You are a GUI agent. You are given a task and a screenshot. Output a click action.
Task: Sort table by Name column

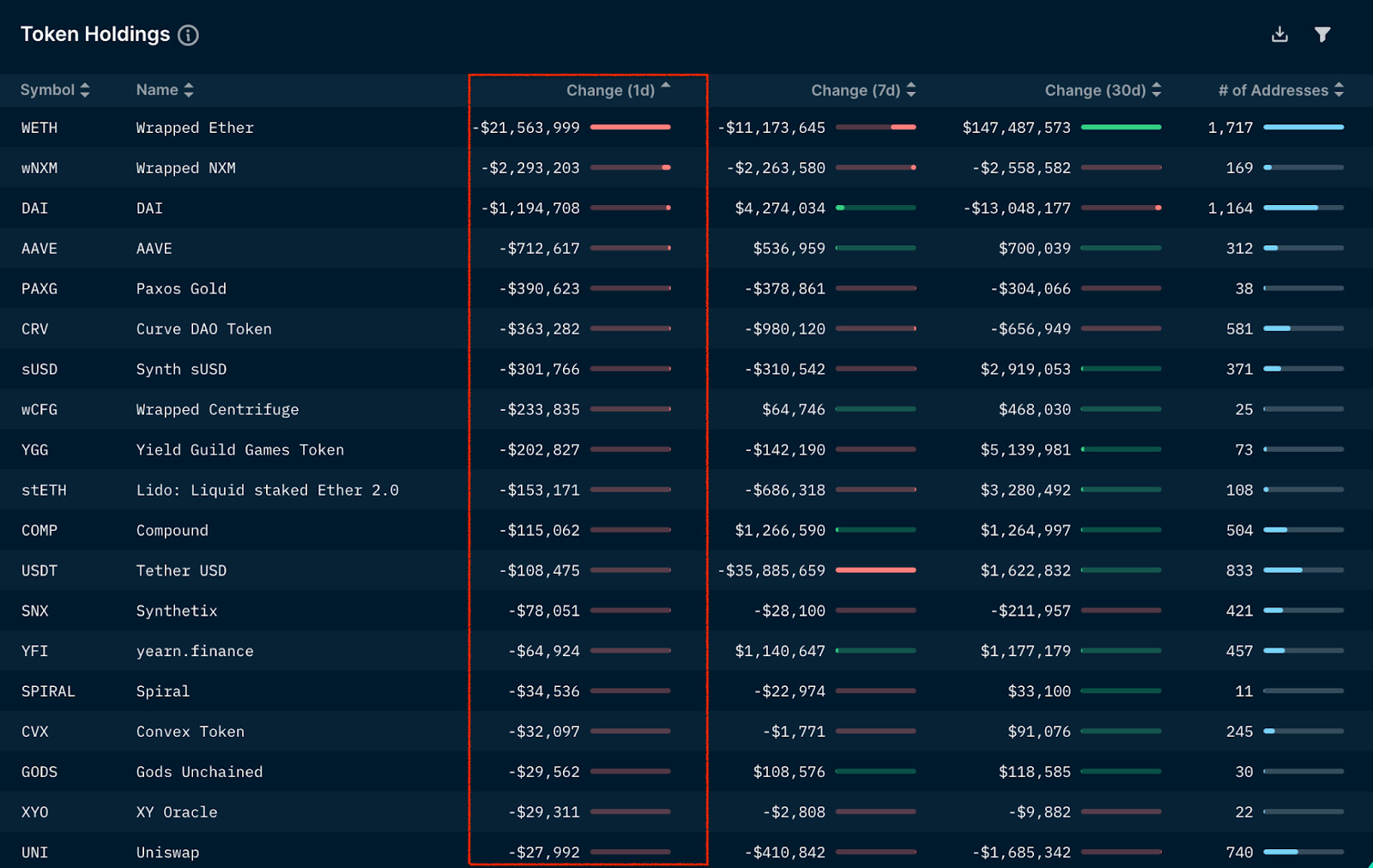coord(165,90)
